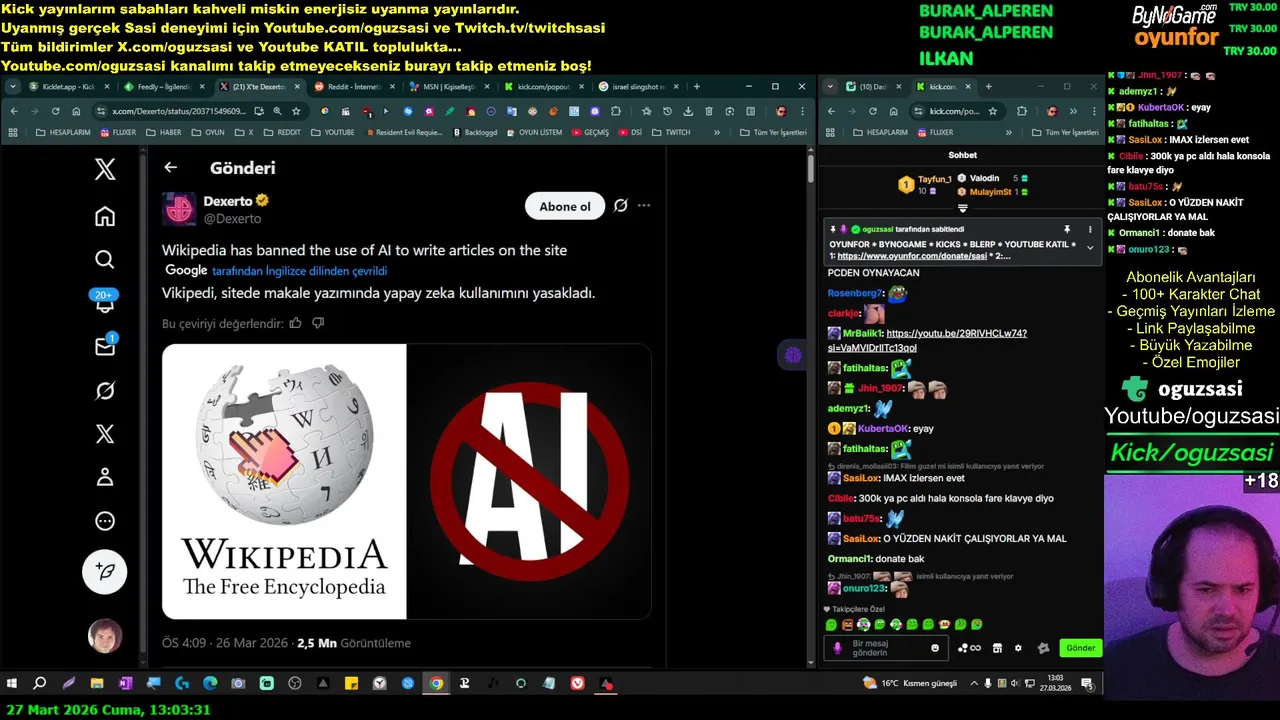Open X sidebar More circle icon
The height and width of the screenshot is (720, 1280).
pos(105,521)
